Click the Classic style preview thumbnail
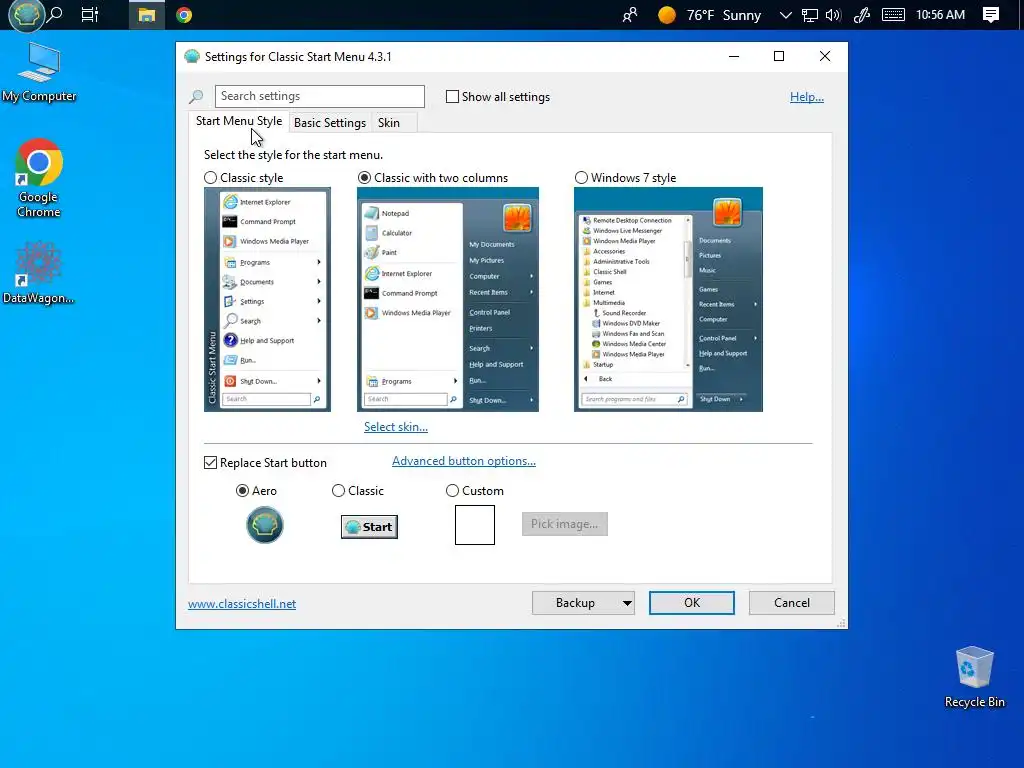 pos(267,299)
